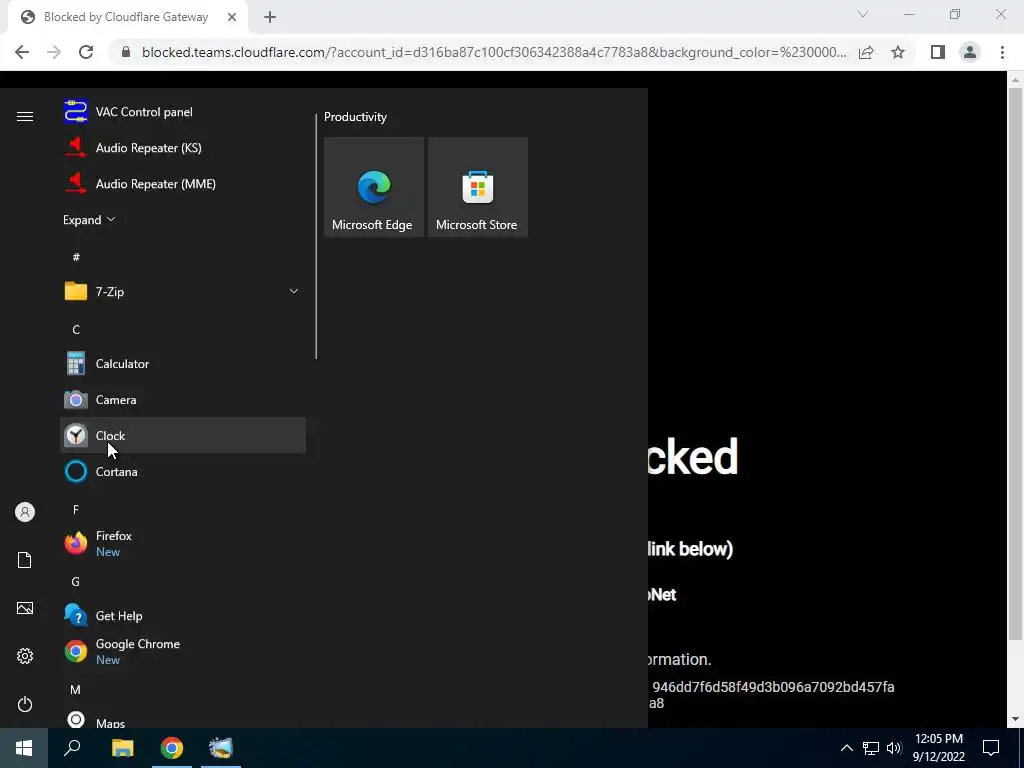Go back in Chrome
This screenshot has height=768, width=1024.
coord(22,52)
